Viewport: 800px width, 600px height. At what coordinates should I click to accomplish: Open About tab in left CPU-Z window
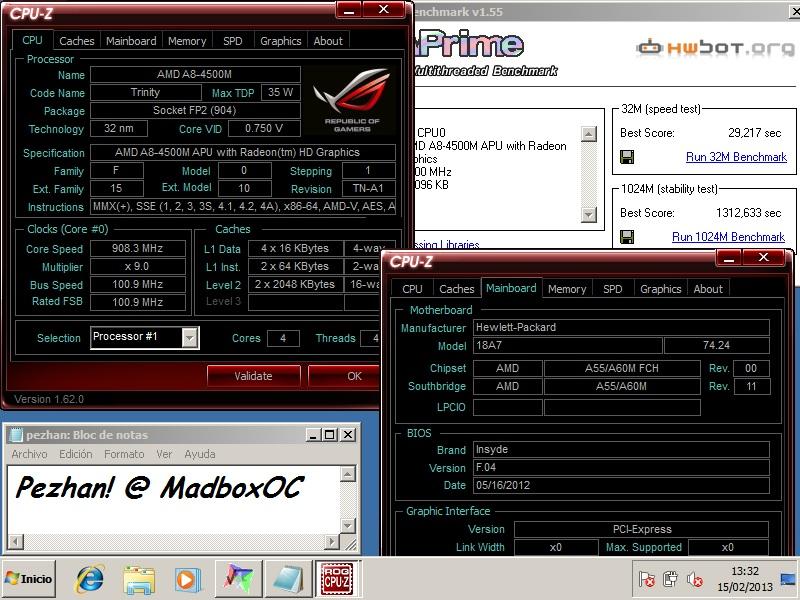tap(328, 41)
